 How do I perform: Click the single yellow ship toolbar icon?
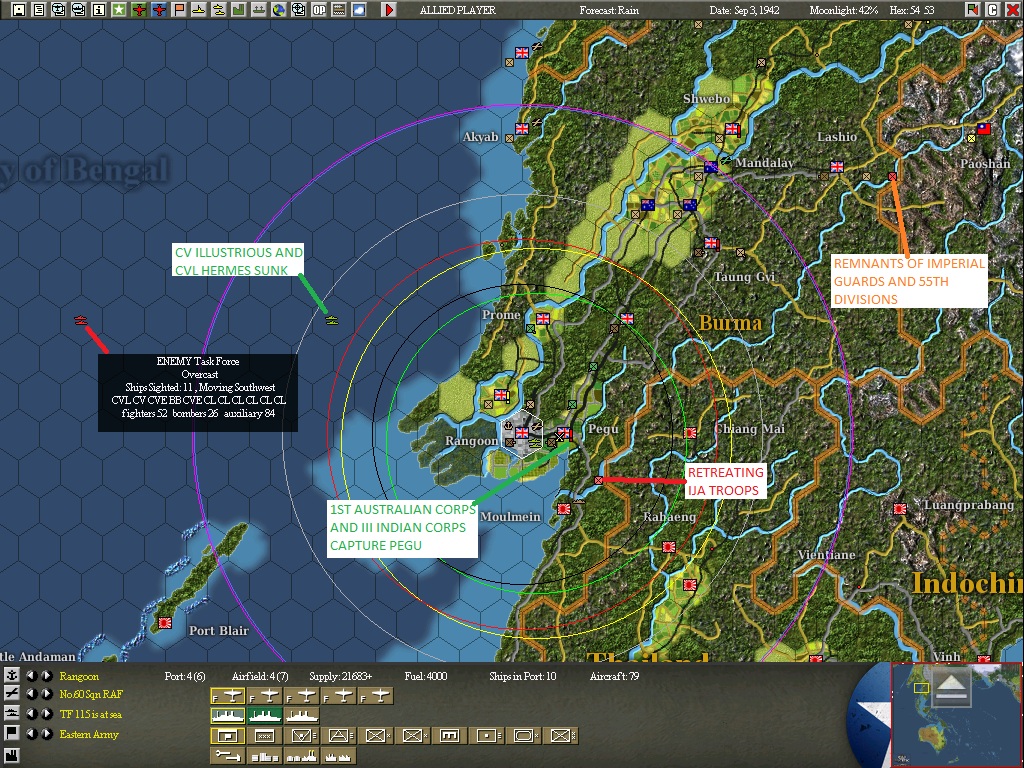pos(199,10)
